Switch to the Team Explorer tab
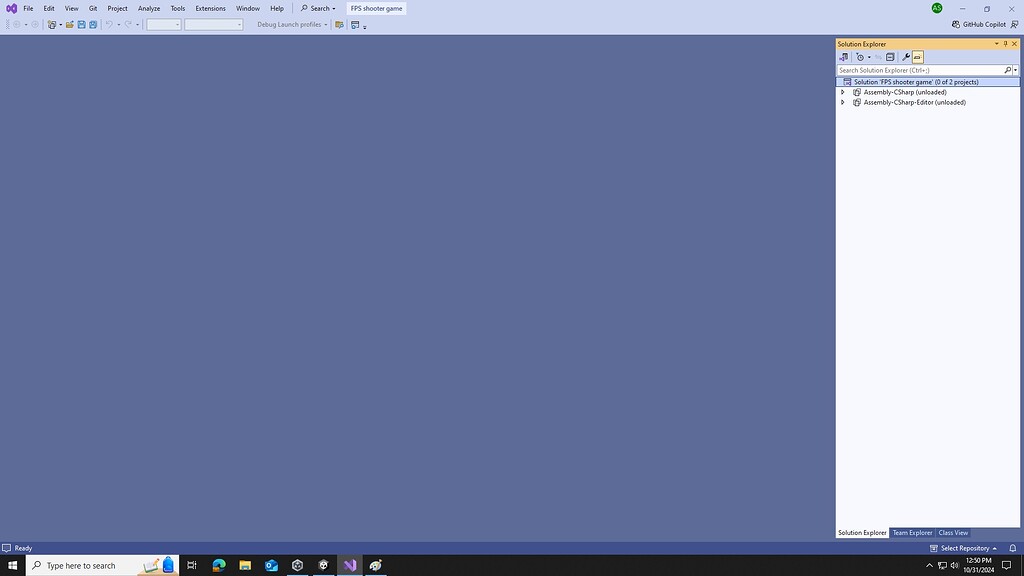This screenshot has height=576, width=1024. [x=911, y=532]
